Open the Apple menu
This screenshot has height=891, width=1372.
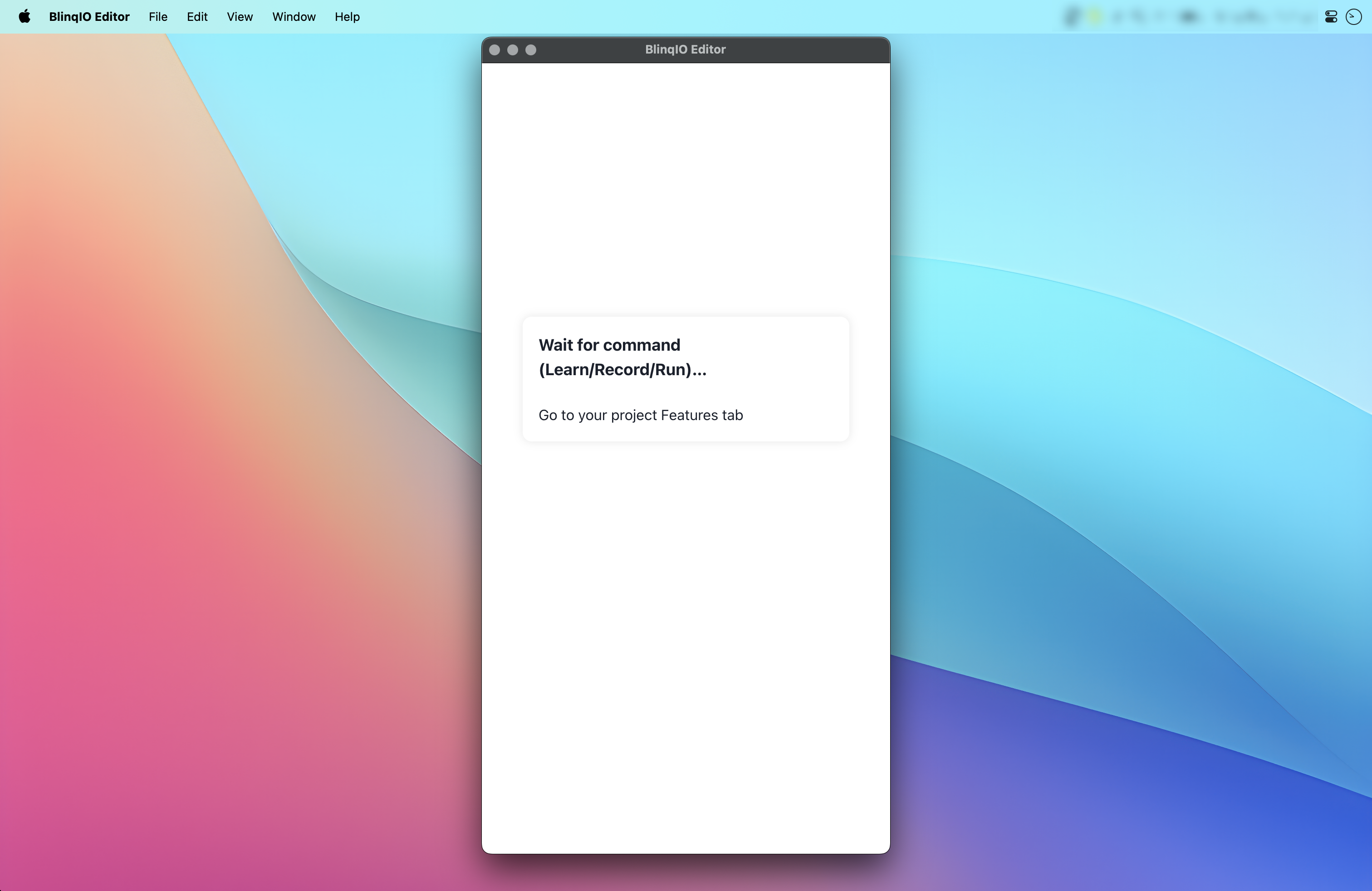point(24,17)
